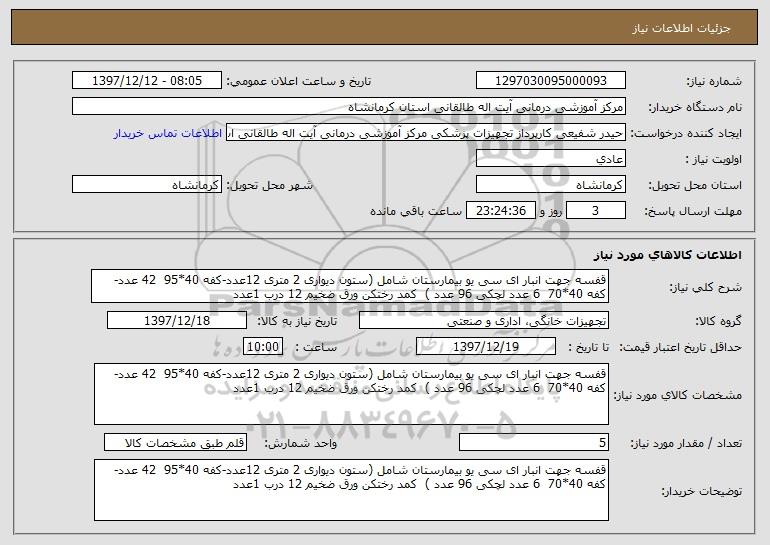Click the اولویت نیاز label

[714, 160]
